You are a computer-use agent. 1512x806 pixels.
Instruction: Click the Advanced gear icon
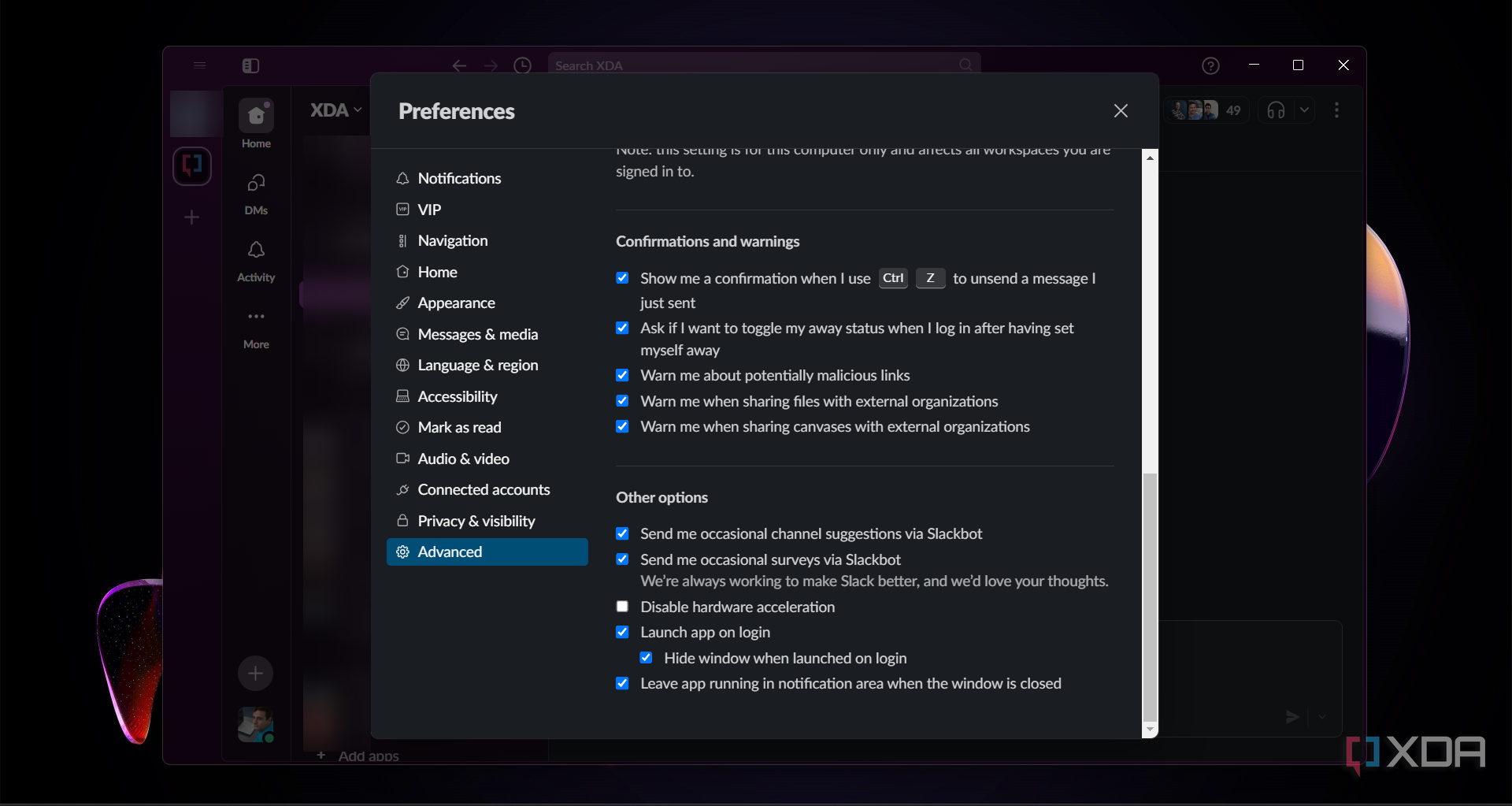402,552
